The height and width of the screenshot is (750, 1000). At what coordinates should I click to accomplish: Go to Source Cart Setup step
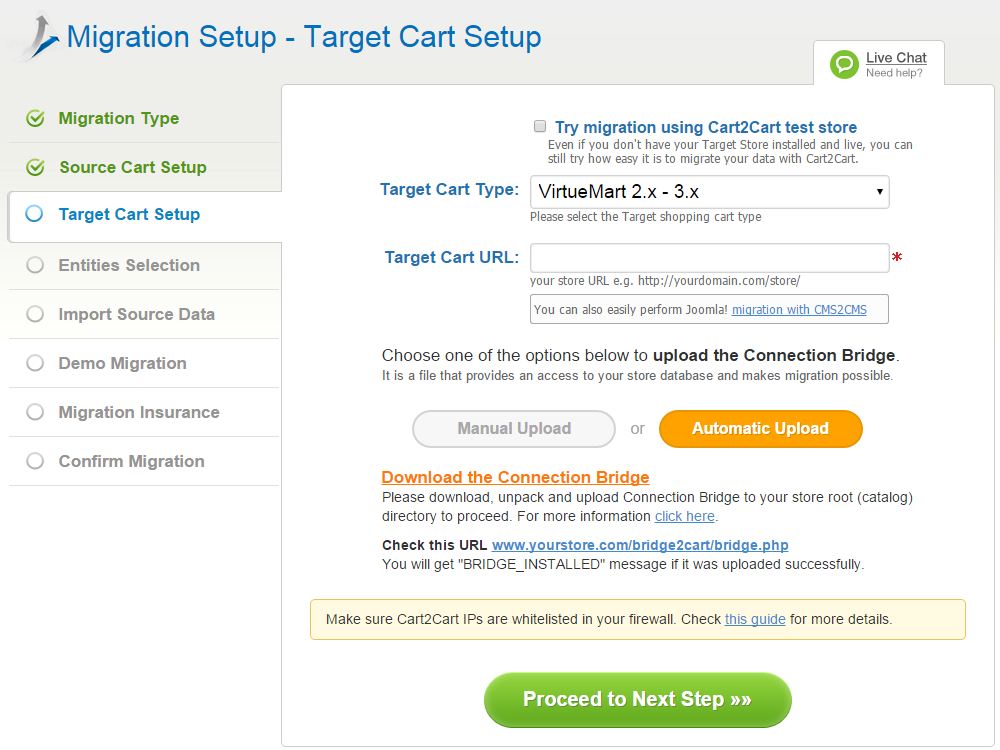(133, 167)
